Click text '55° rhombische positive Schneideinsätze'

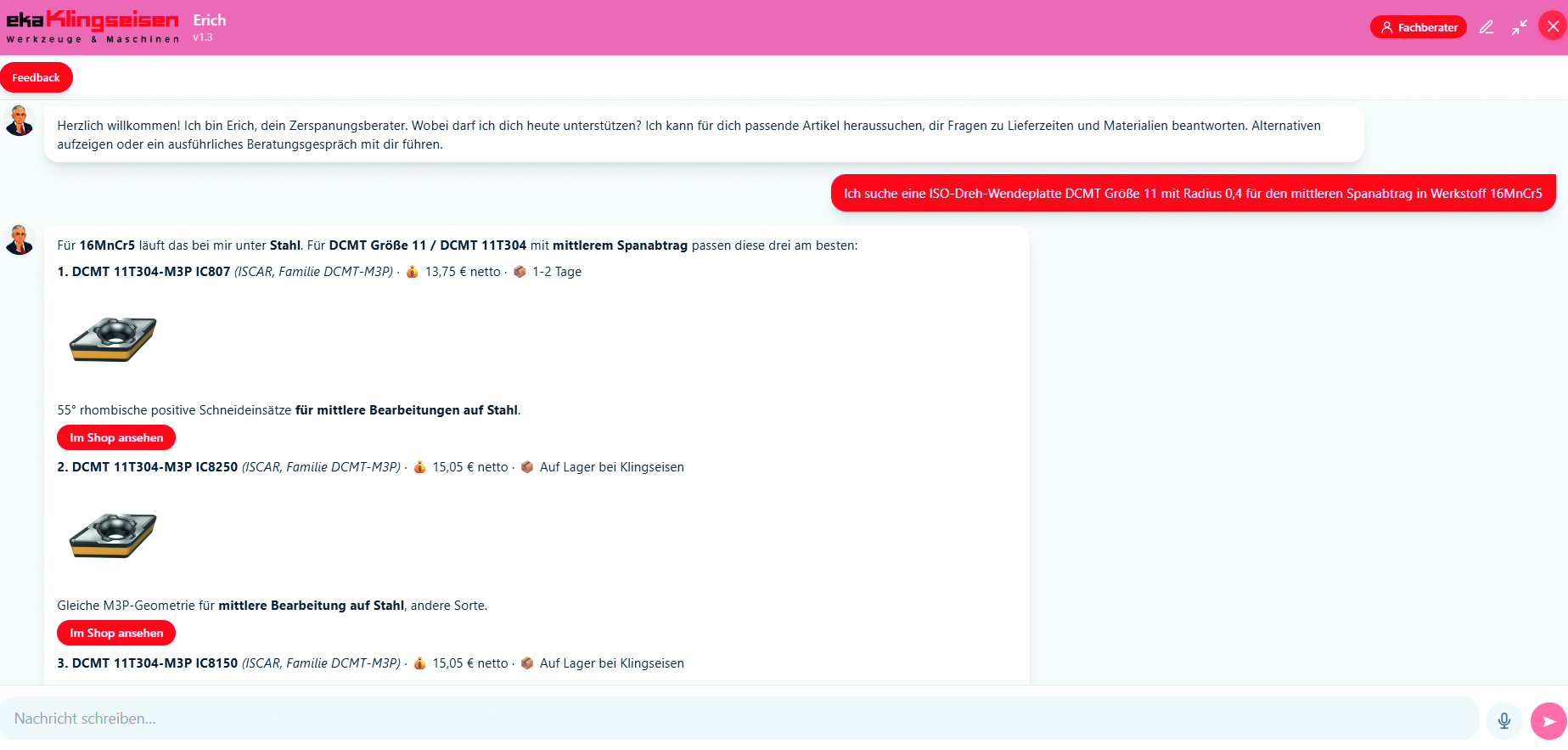[175, 410]
